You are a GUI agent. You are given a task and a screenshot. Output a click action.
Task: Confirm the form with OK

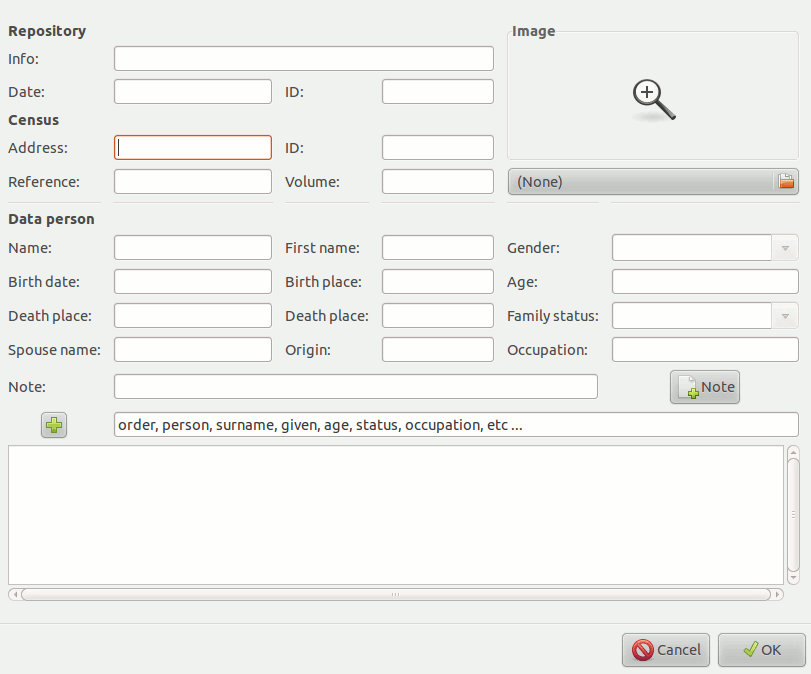coord(761,650)
